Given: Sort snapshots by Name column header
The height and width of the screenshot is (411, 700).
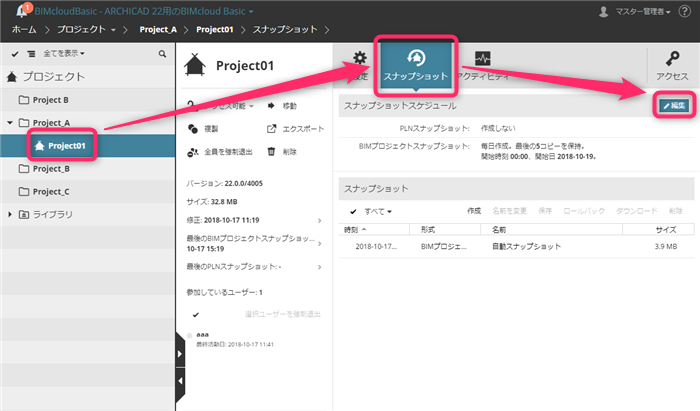Looking at the screenshot, I should (551, 229).
